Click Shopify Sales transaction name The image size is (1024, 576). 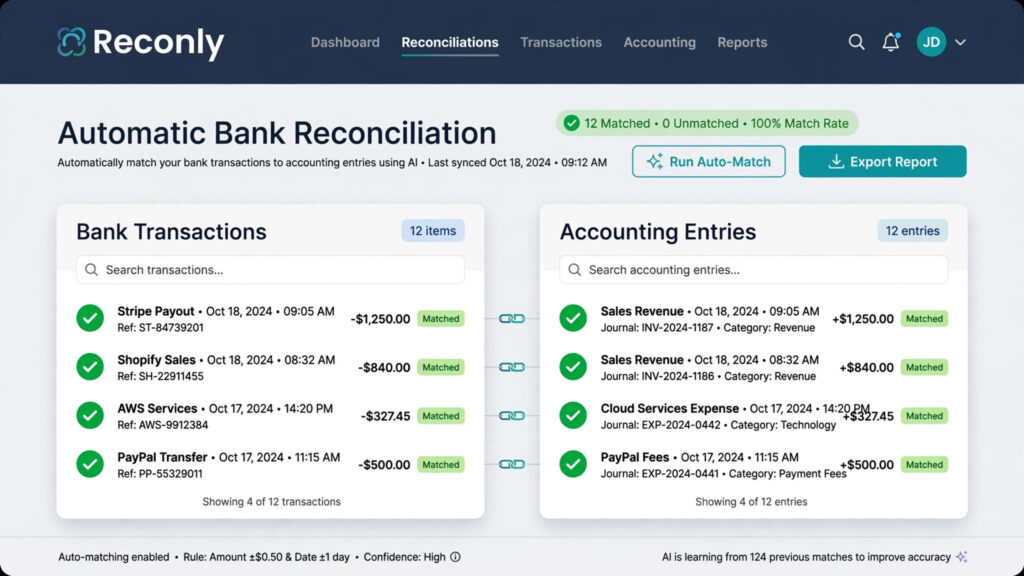click(156, 360)
